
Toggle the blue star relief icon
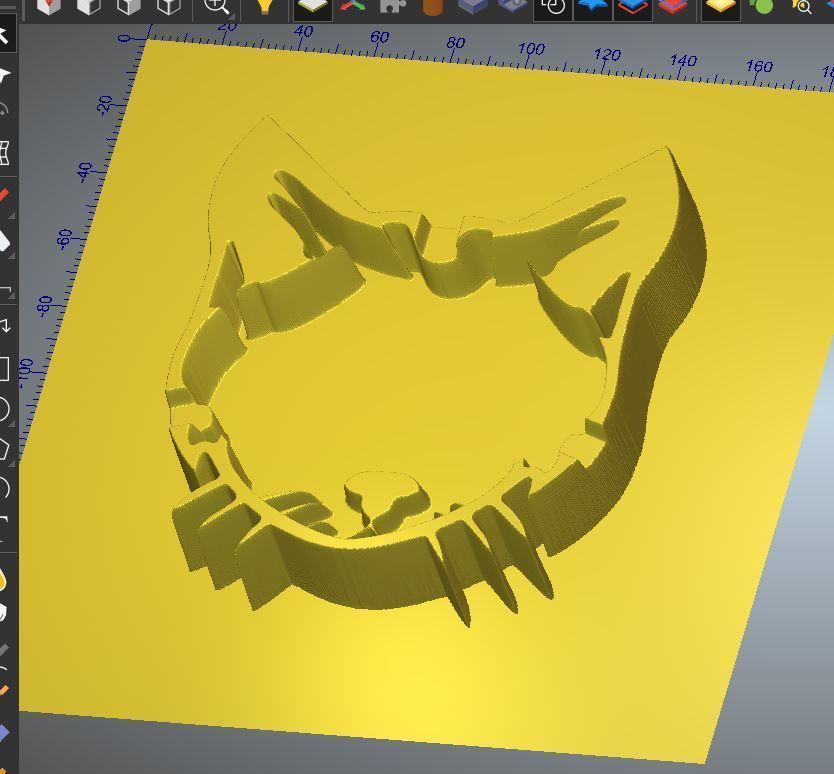point(593,7)
